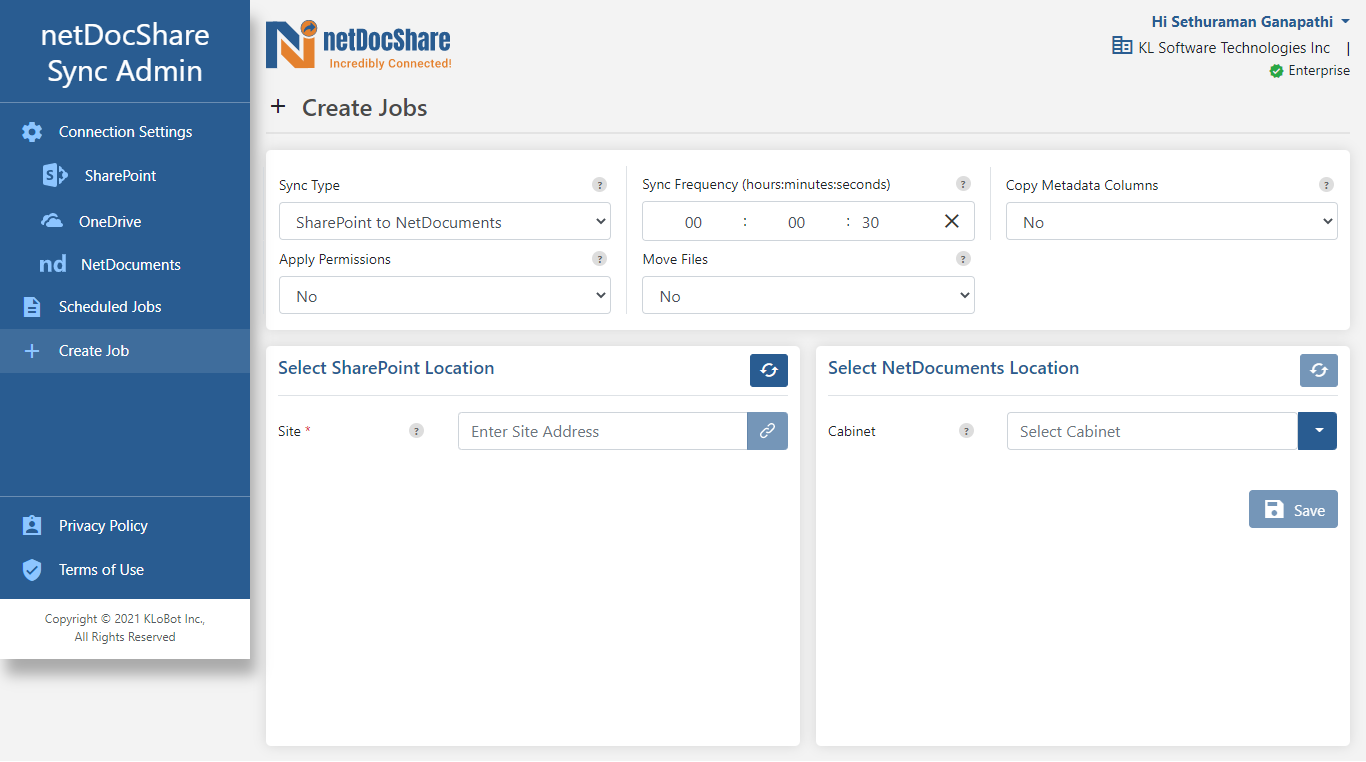
Task: Click the OneDrive cloud icon in sidebar
Action: [x=52, y=221]
